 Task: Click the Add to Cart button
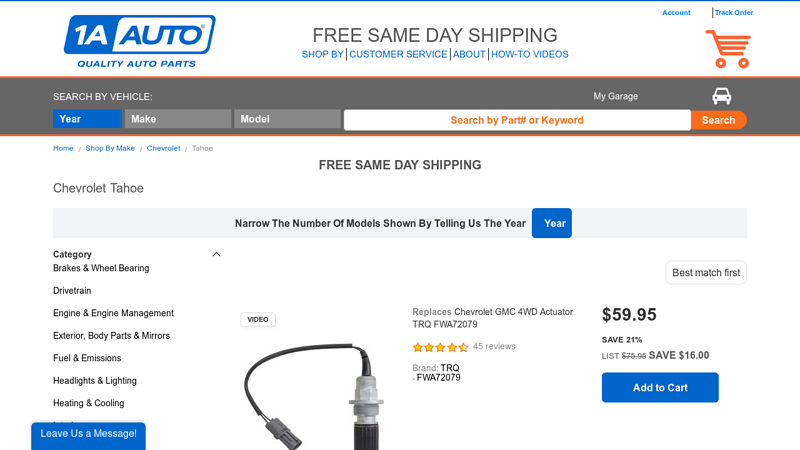click(x=660, y=388)
